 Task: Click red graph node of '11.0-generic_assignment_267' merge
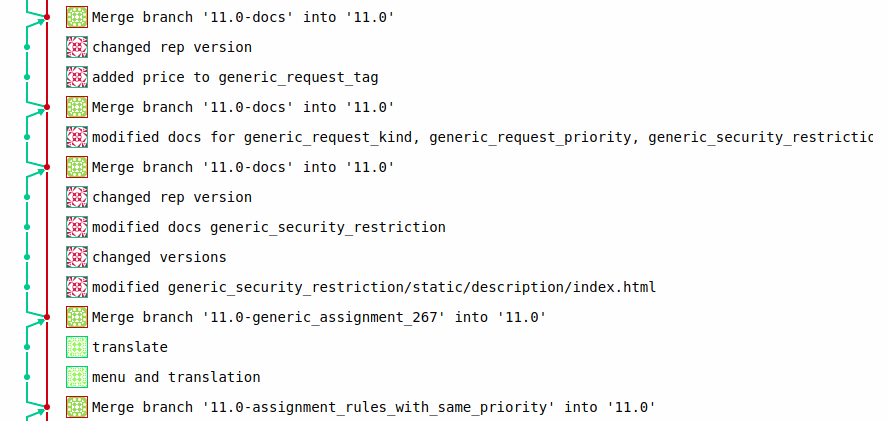tap(47, 317)
